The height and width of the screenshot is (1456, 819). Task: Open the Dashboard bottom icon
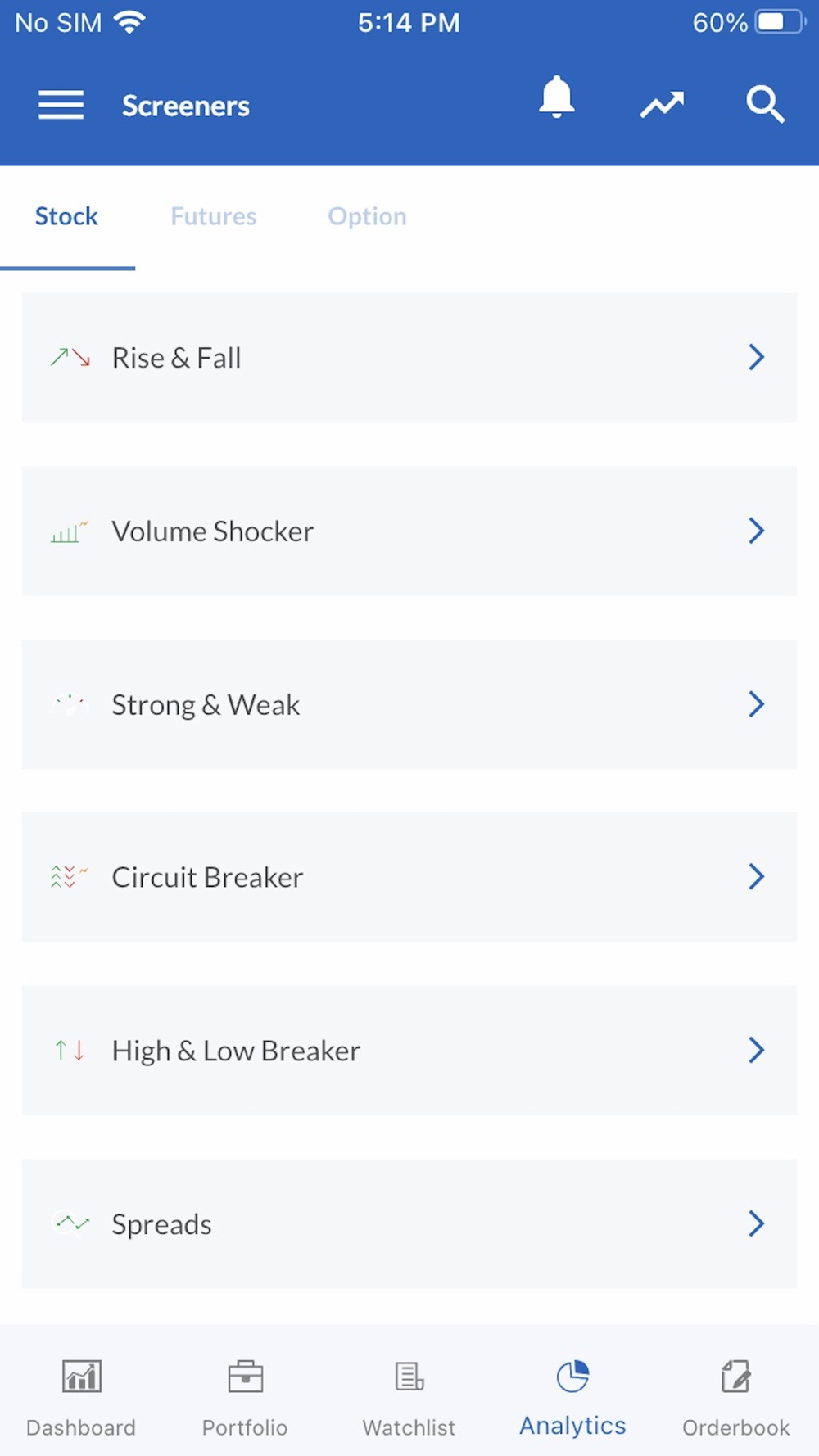[81, 1377]
